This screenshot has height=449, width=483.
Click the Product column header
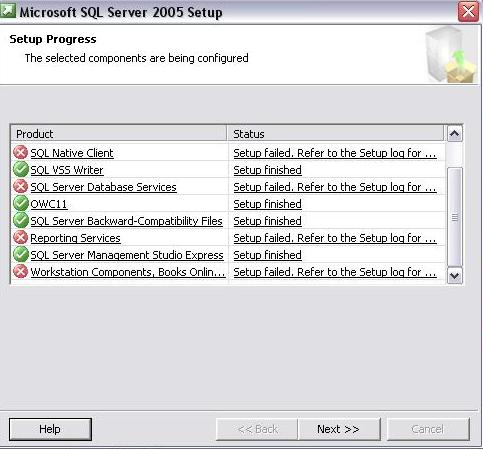119,134
